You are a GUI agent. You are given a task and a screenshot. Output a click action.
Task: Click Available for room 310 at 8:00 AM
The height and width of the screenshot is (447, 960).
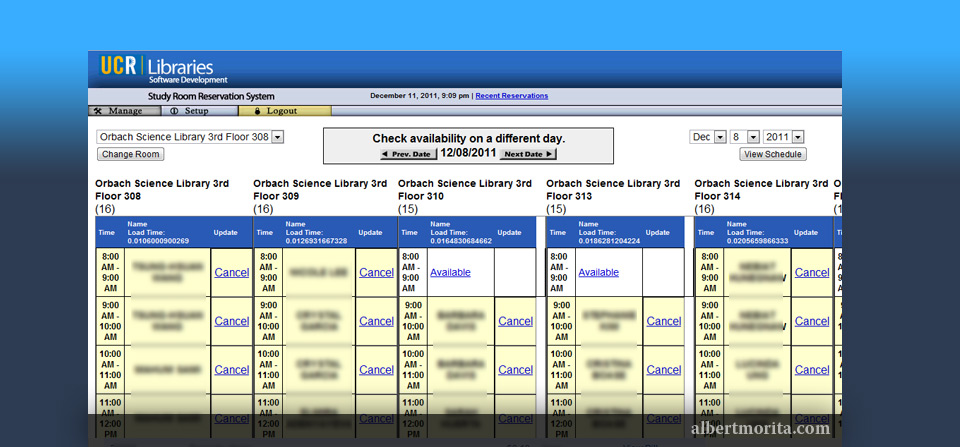pyautogui.click(x=450, y=272)
